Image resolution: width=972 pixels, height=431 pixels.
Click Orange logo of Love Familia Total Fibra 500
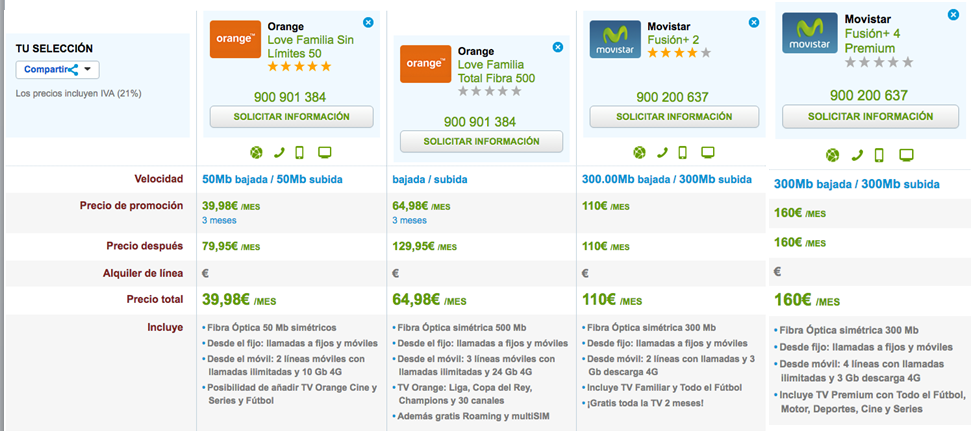tap(425, 64)
